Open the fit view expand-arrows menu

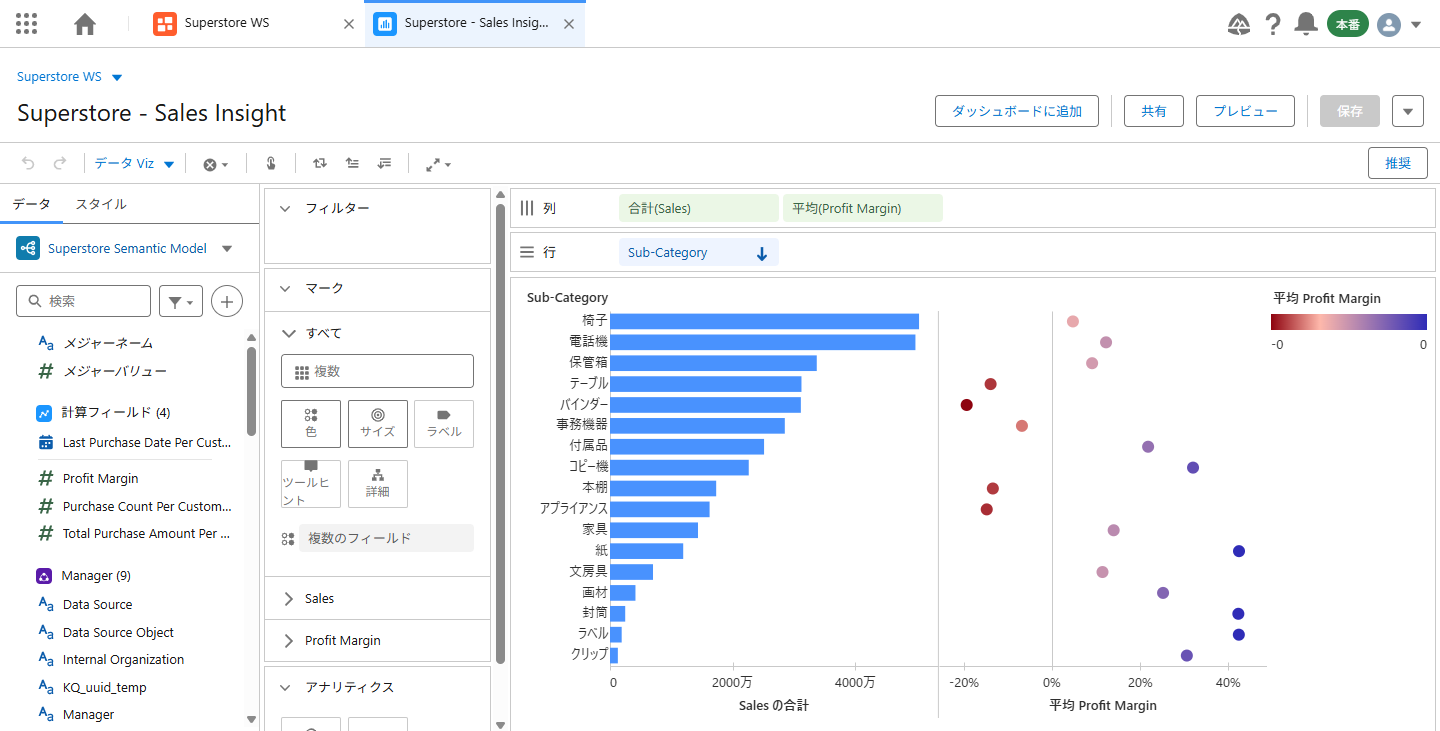pyautogui.click(x=438, y=164)
